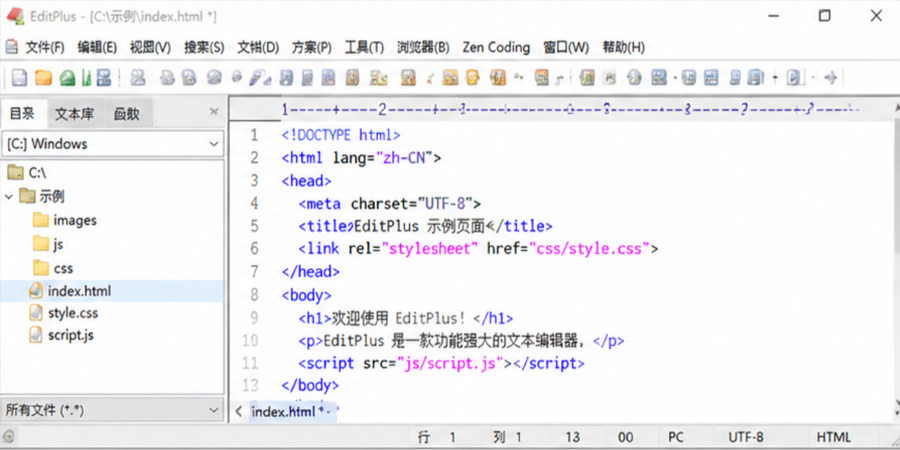900x450 pixels.
Task: Open the [C:] Windows drive dropdown
Action: coord(112,143)
